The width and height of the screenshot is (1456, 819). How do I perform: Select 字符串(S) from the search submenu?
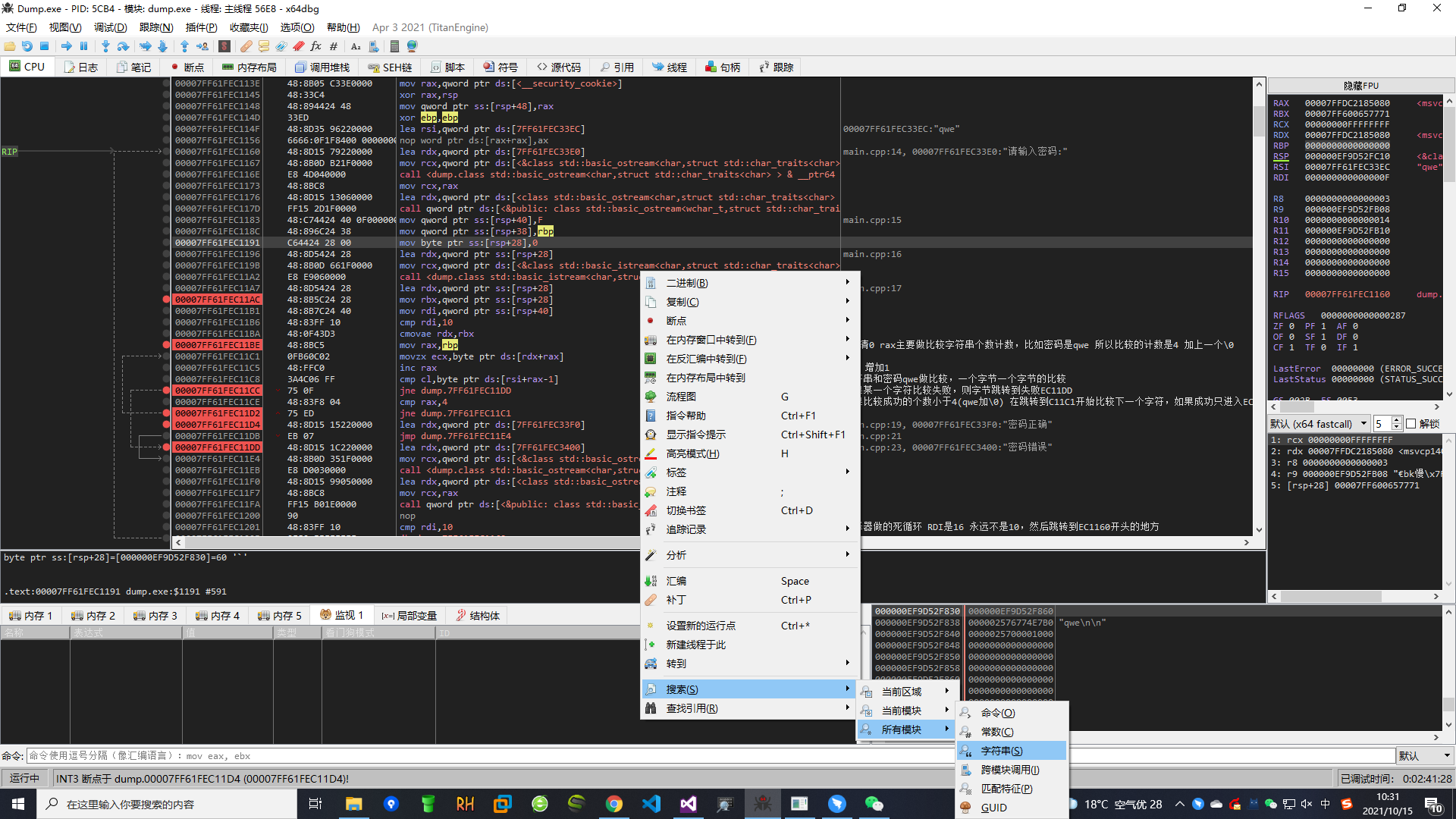(x=998, y=750)
